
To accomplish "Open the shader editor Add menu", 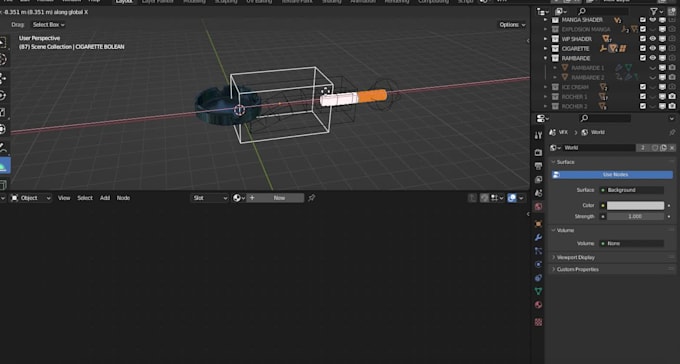I will 105,198.
